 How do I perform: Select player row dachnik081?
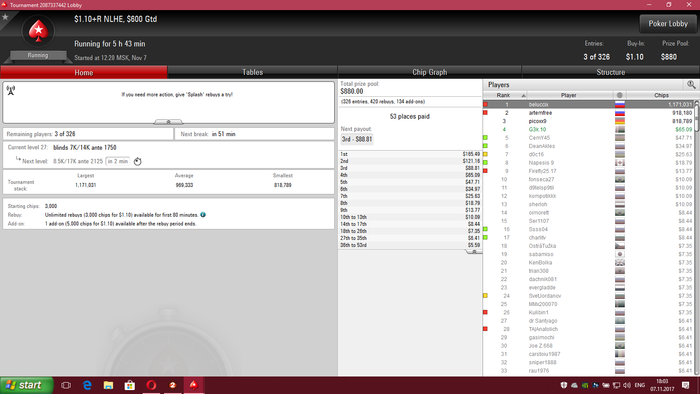tap(588, 279)
